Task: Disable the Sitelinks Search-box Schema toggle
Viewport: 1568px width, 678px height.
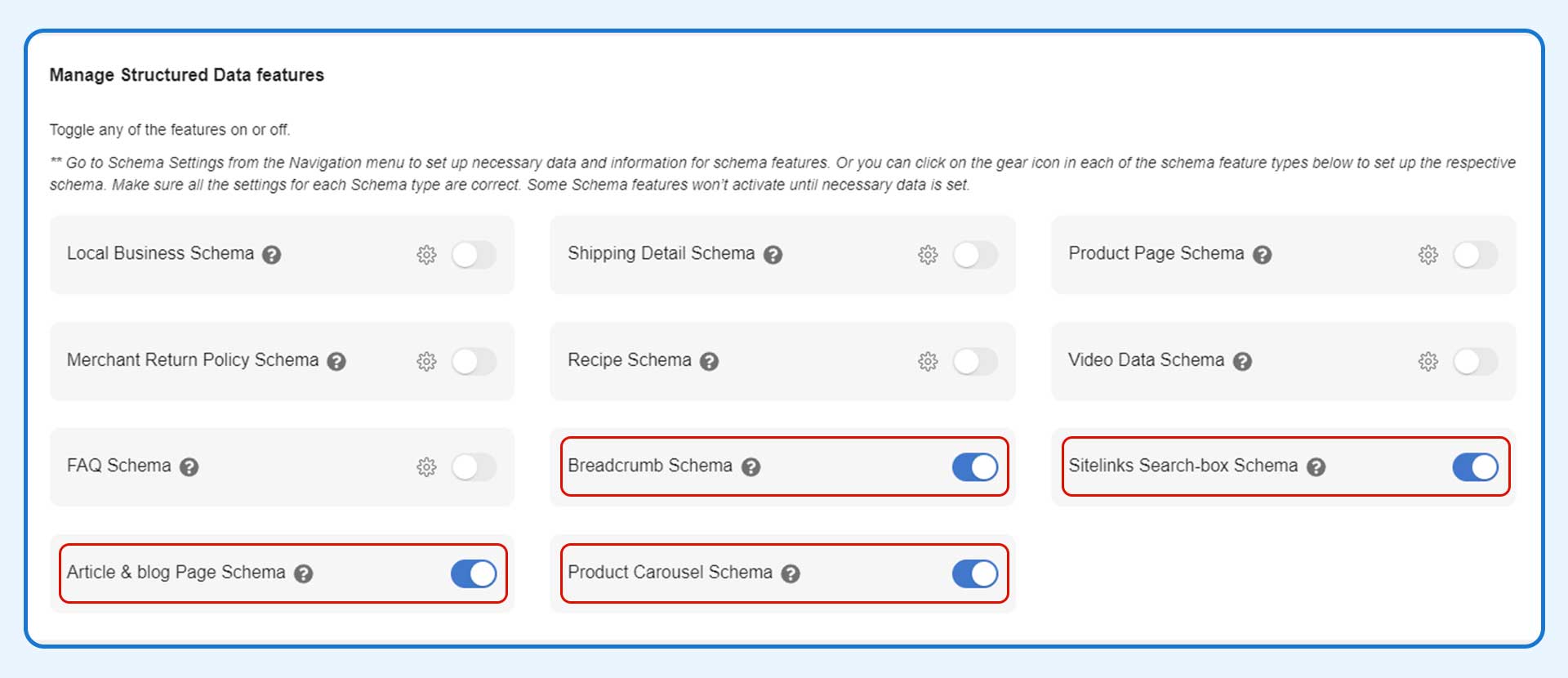Action: click(x=1475, y=467)
